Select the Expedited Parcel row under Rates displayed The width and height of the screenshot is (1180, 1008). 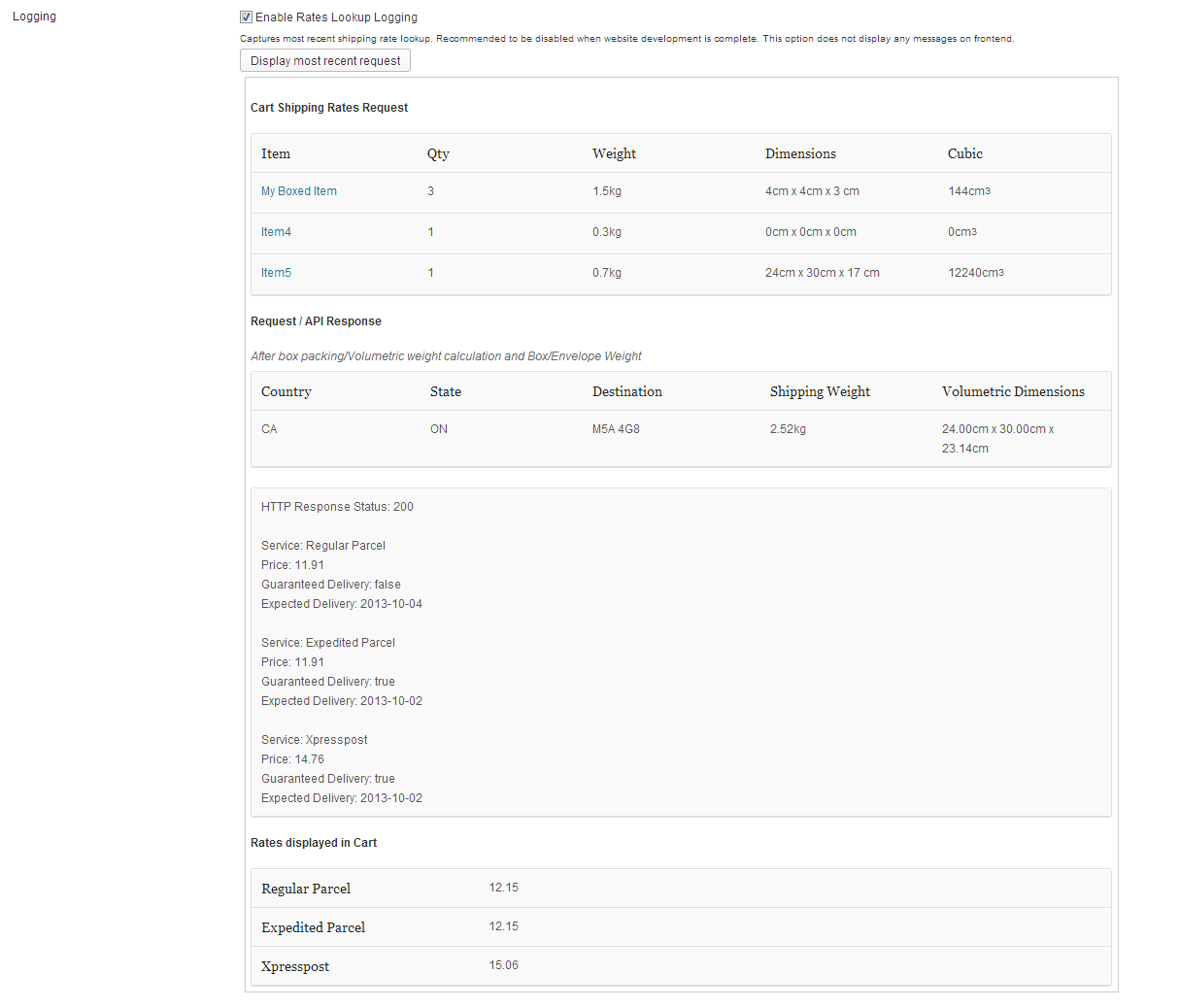(x=313, y=927)
